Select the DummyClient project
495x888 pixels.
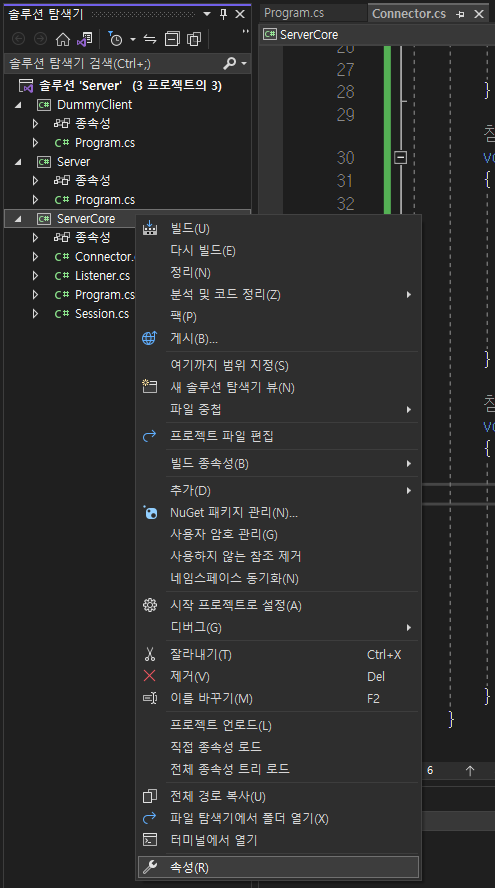(94, 105)
